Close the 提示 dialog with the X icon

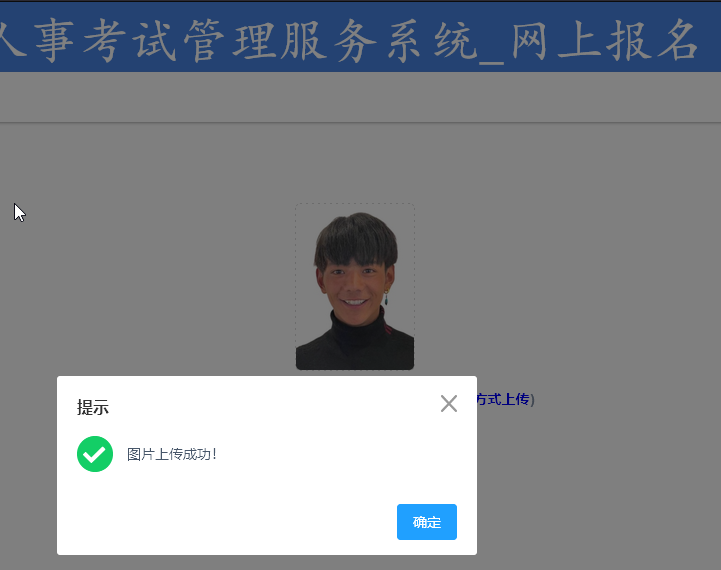point(449,404)
